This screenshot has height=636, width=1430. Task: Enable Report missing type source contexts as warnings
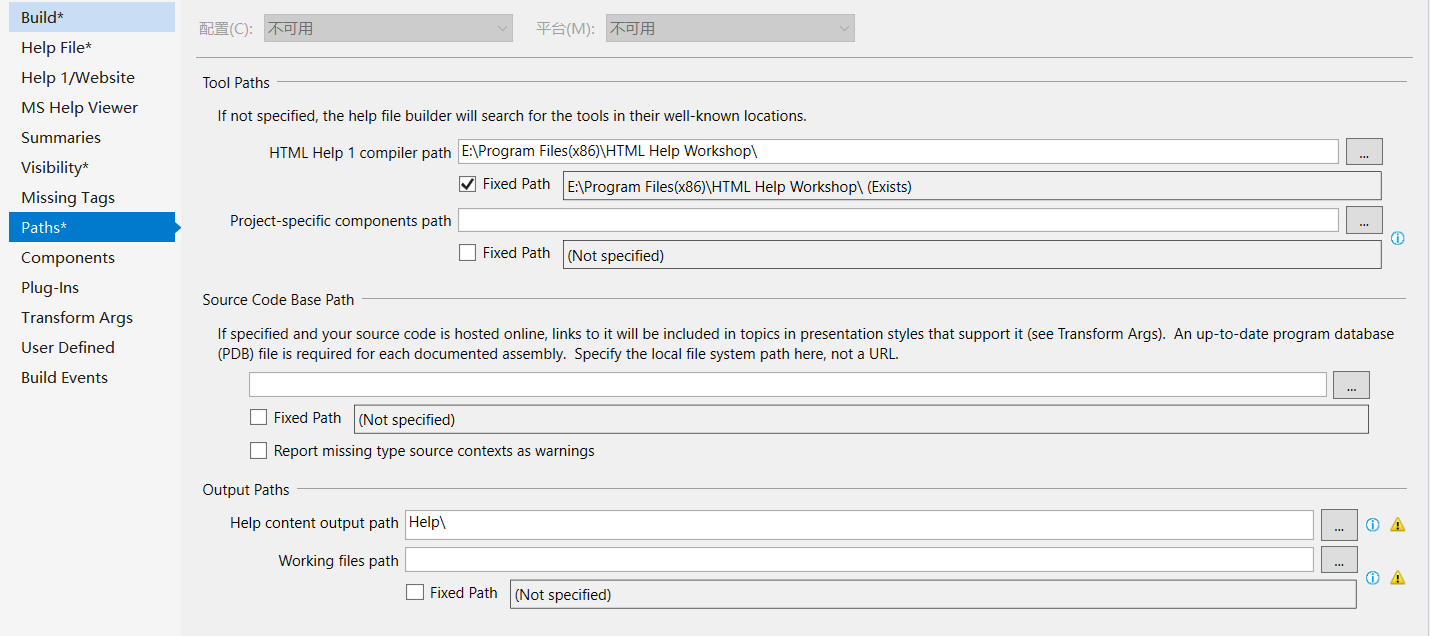(x=259, y=451)
